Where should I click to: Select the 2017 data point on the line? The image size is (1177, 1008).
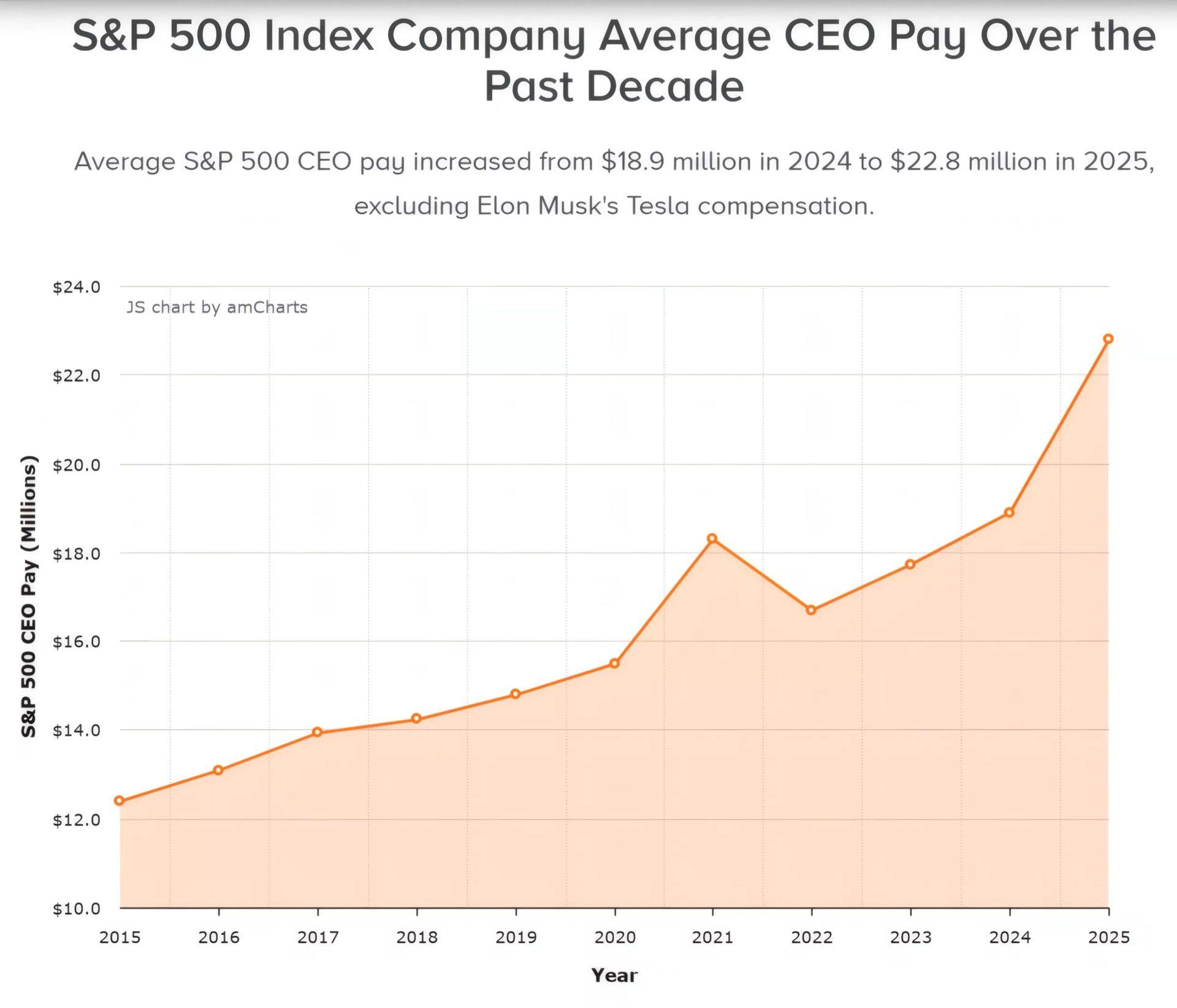[318, 732]
